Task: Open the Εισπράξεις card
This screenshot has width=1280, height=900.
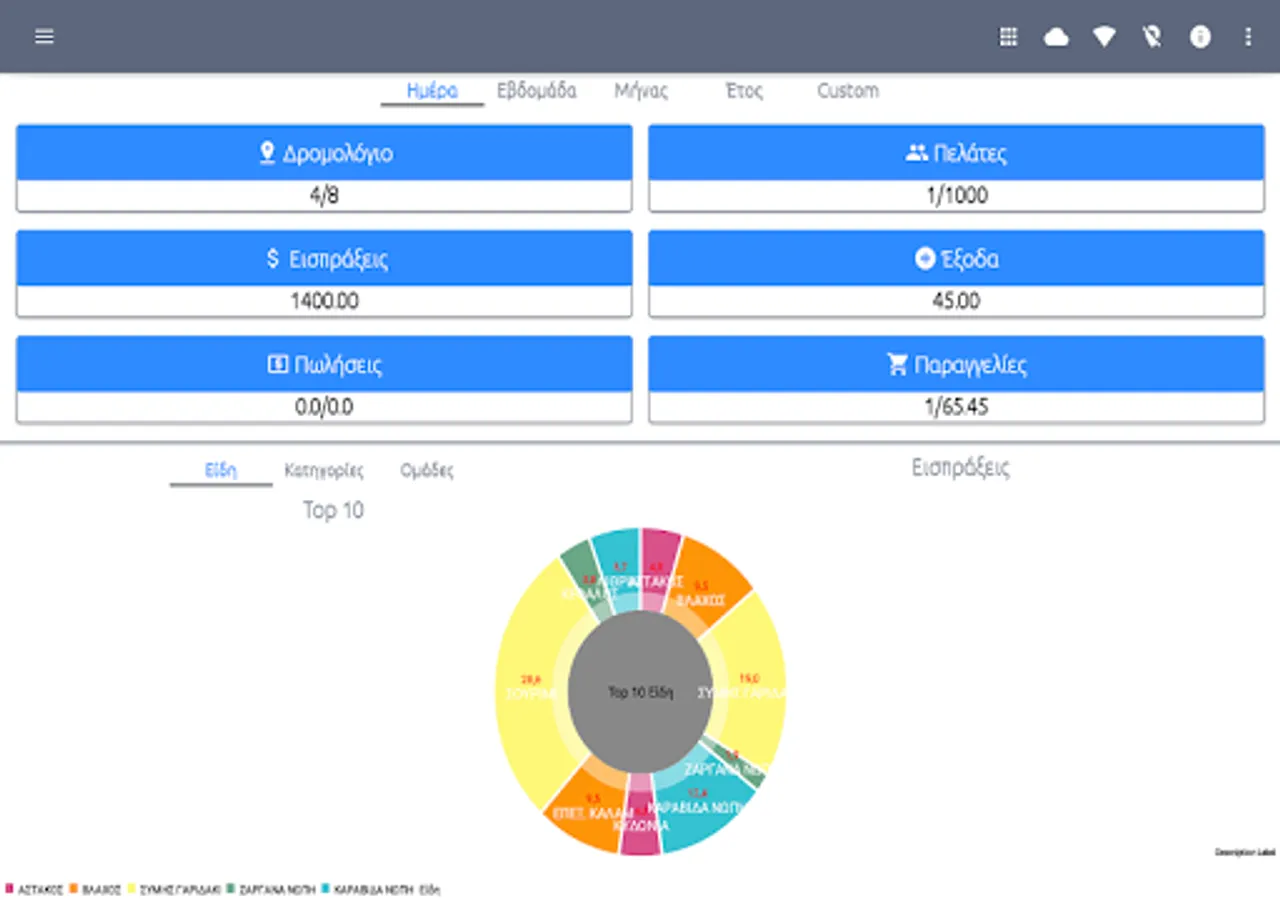Action: point(324,274)
